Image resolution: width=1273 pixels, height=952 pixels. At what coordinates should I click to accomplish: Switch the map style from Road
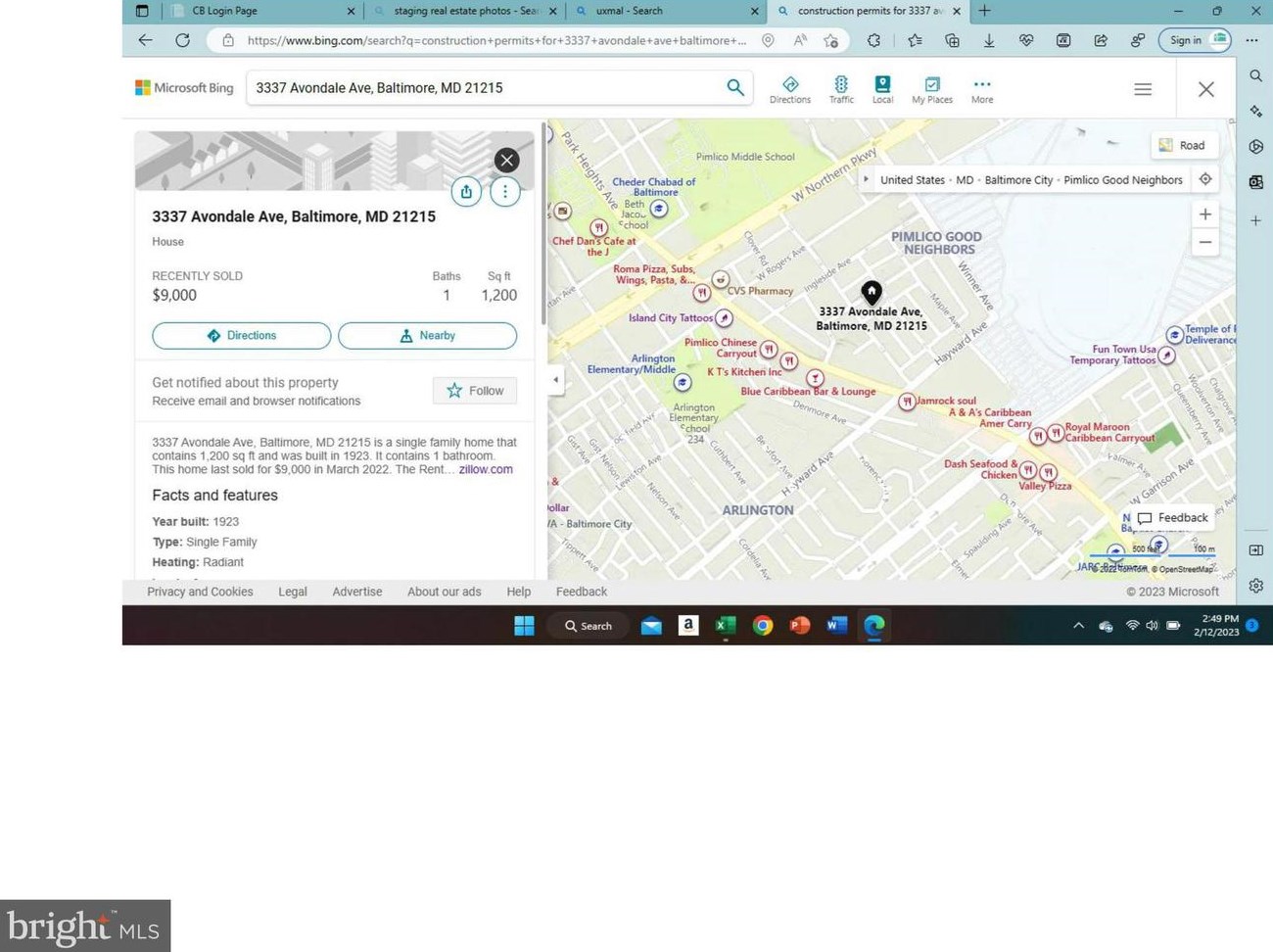pos(1184,145)
